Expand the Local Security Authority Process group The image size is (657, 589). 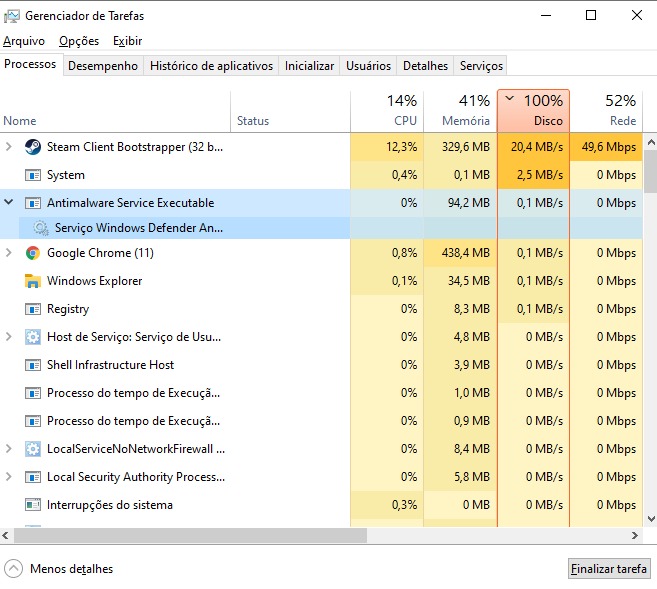[8, 477]
